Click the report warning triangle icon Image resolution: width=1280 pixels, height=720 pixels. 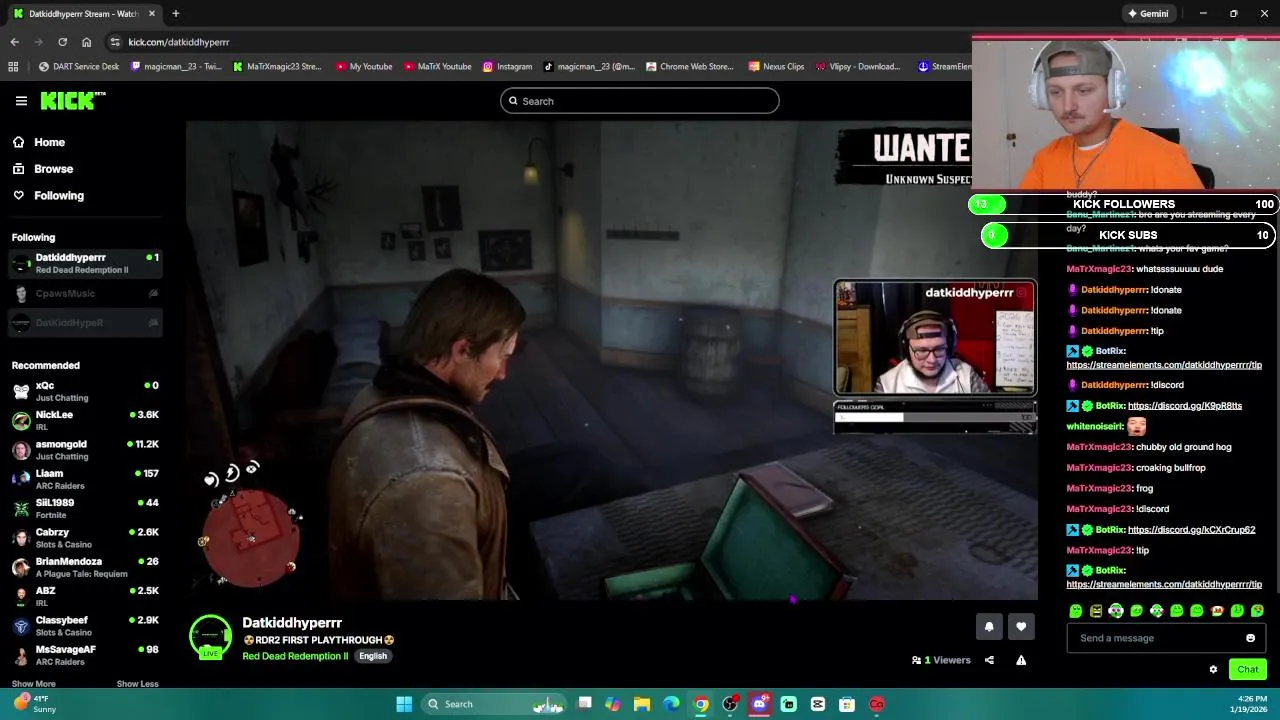tap(1021, 660)
